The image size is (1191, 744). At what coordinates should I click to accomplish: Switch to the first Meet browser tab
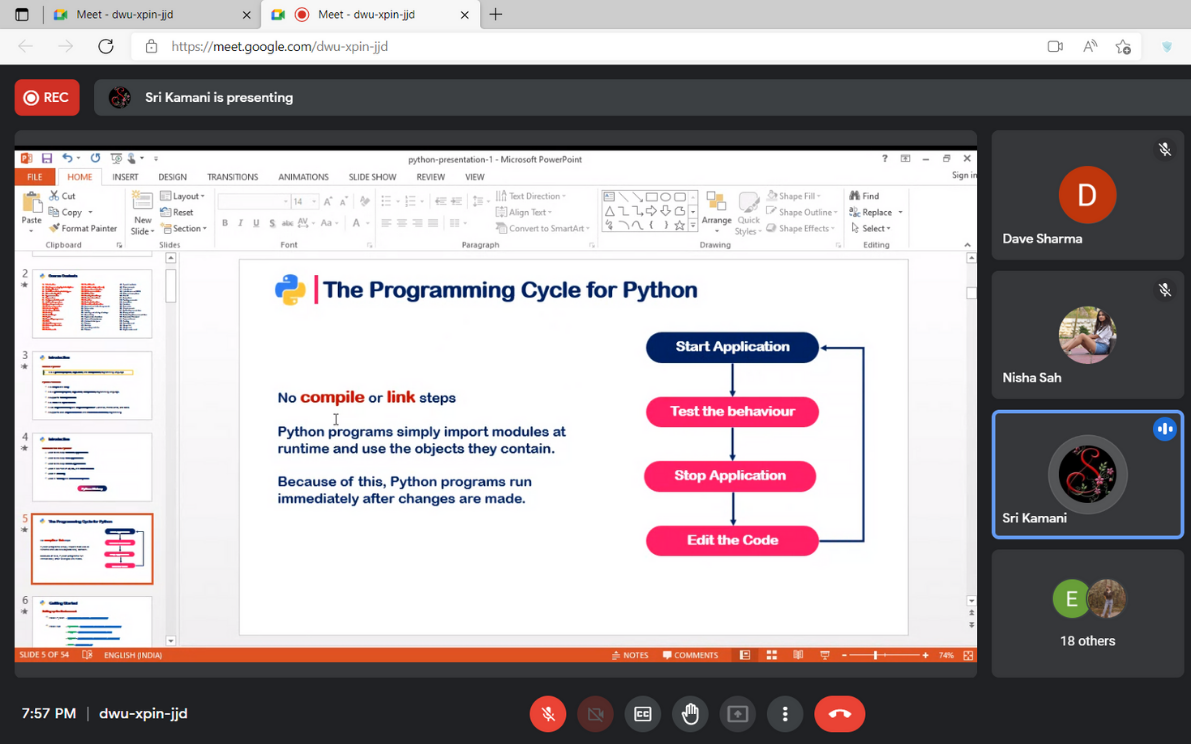[140, 15]
